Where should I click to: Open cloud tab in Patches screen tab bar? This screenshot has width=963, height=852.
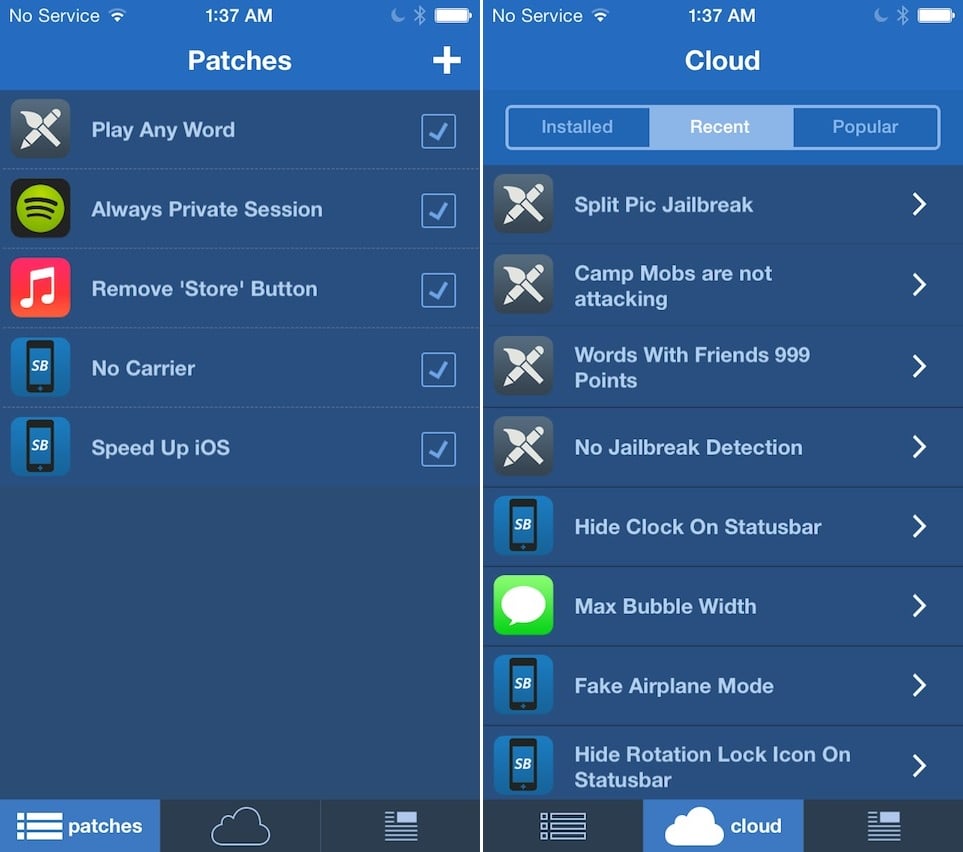pos(240,826)
